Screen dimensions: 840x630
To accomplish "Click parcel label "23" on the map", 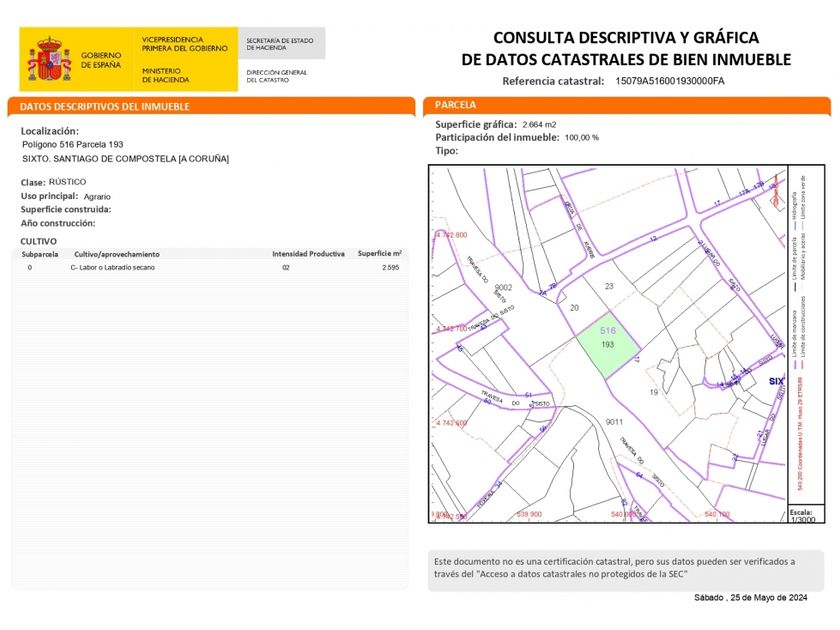I will tap(609, 286).
